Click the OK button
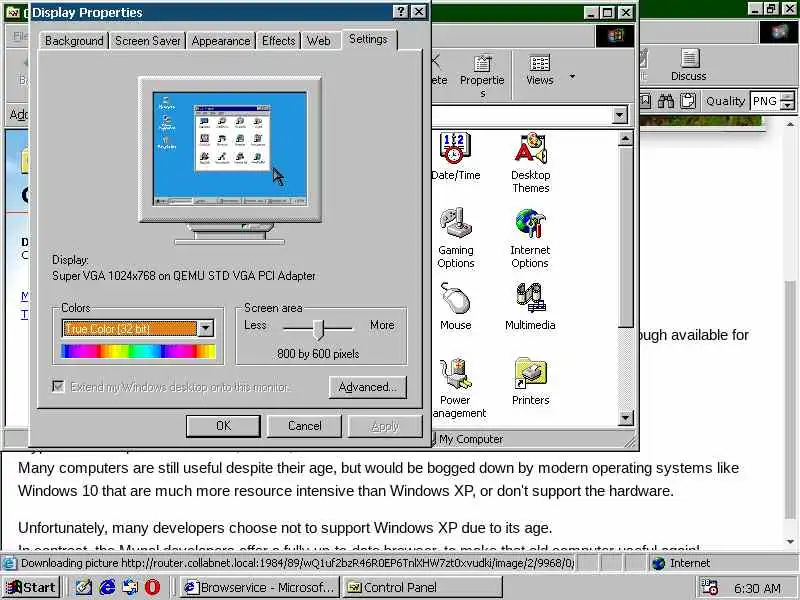This screenshot has width=800, height=600. (x=223, y=426)
